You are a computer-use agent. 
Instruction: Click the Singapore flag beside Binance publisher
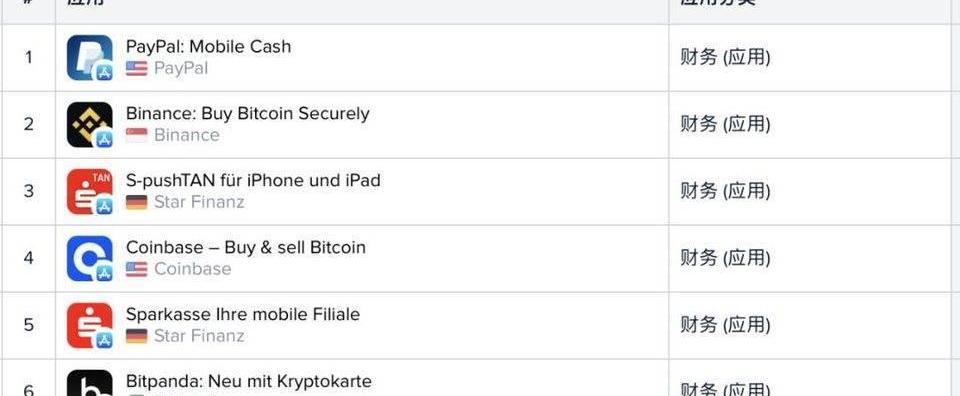click(137, 135)
